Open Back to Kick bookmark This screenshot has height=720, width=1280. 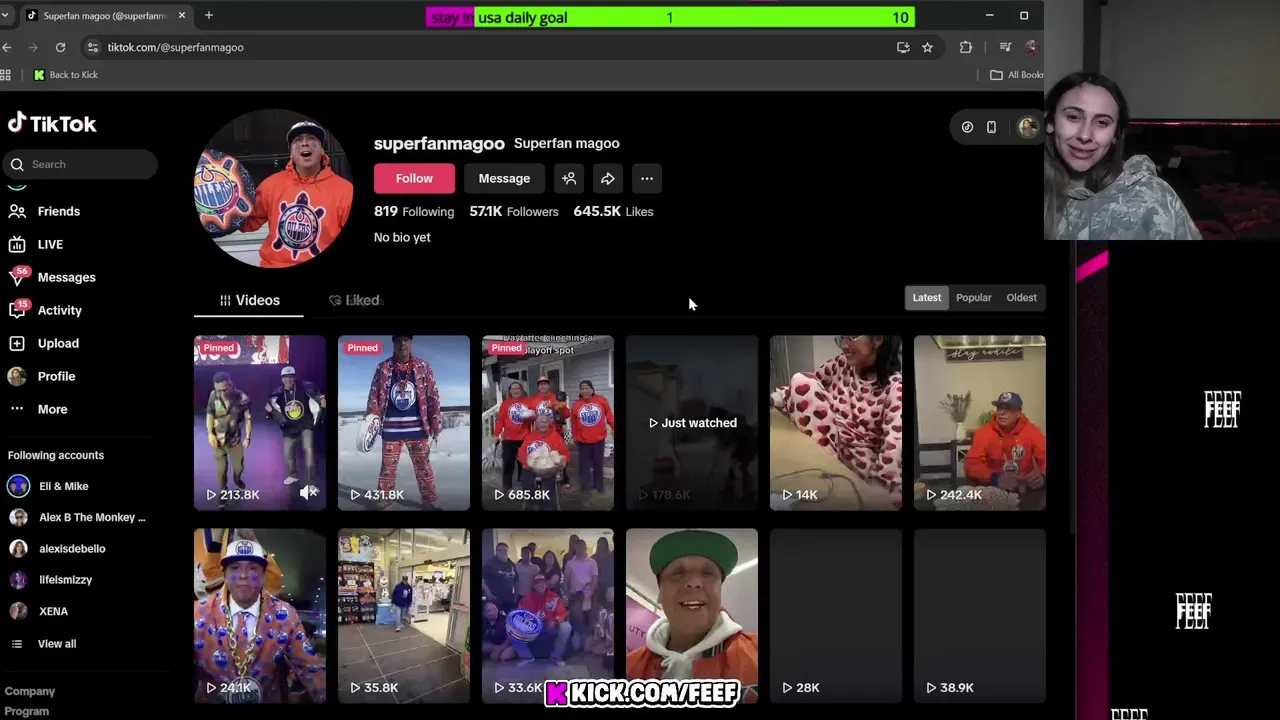[x=66, y=75]
